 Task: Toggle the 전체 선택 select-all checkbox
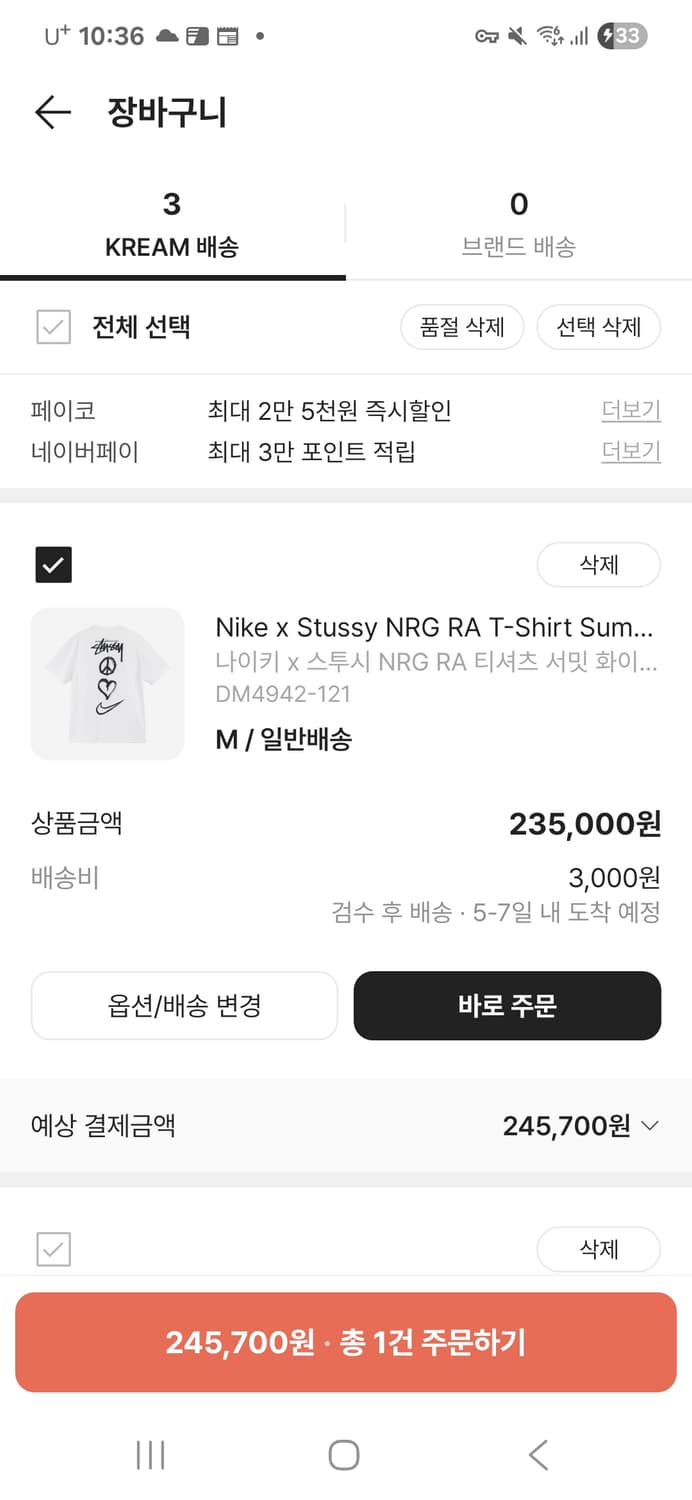click(54, 327)
